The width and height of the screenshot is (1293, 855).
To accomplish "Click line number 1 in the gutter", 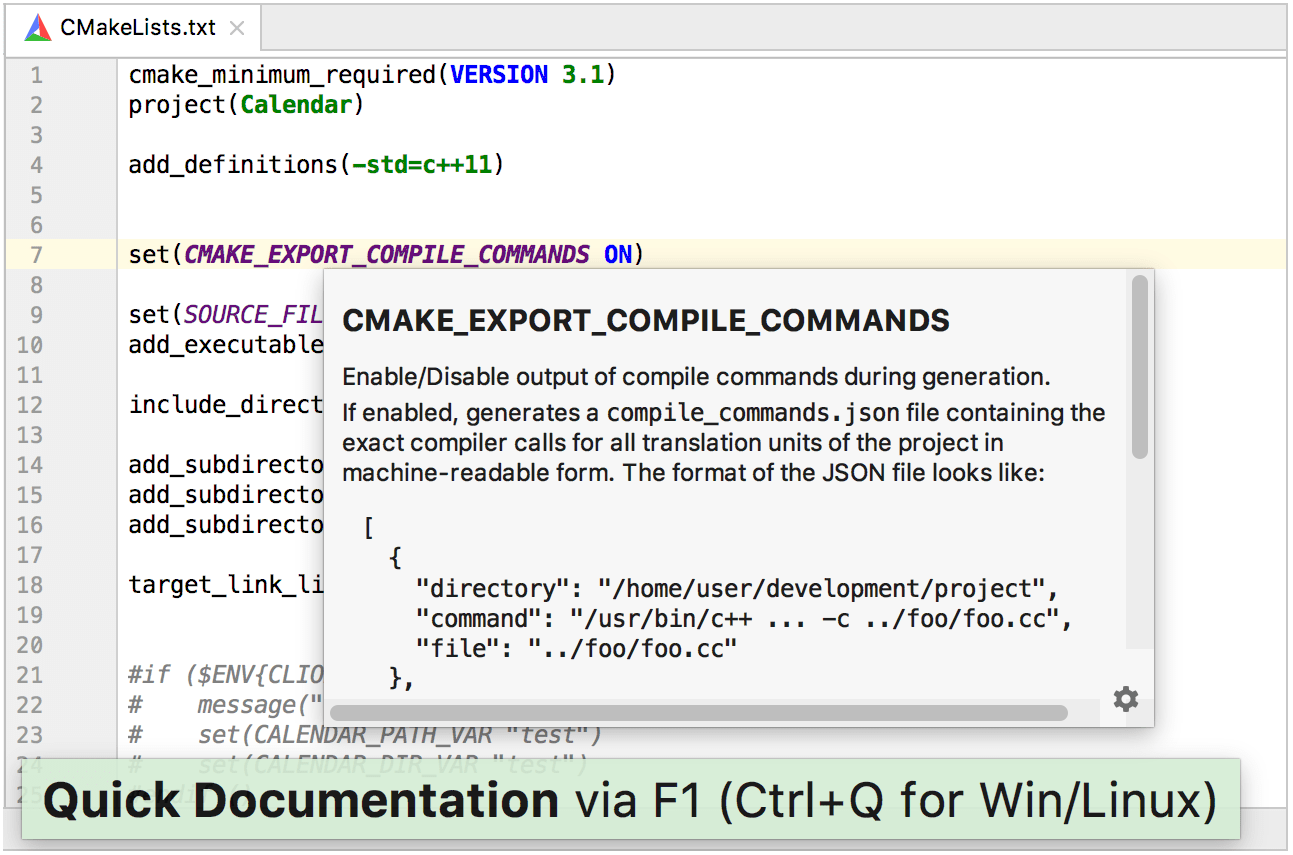I will pos(36,74).
